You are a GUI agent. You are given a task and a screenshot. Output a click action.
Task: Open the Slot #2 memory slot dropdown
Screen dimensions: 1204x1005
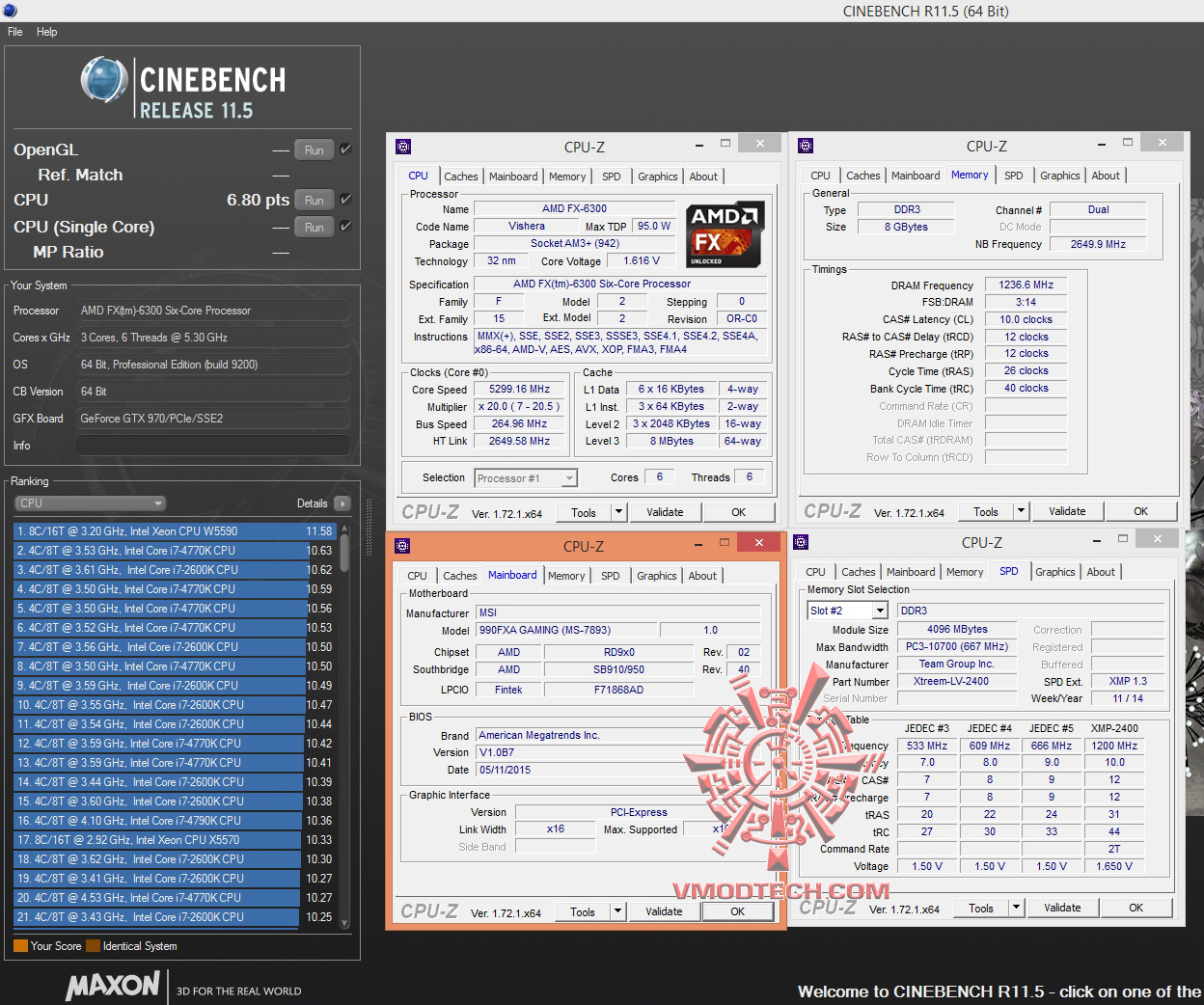(x=847, y=611)
